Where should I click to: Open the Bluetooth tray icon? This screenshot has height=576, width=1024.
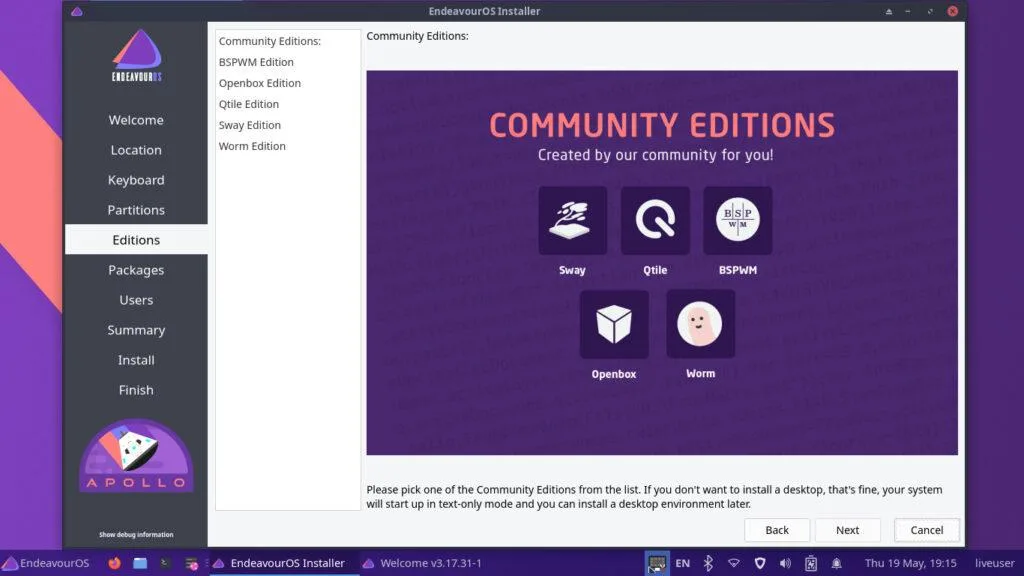pyautogui.click(x=708, y=562)
